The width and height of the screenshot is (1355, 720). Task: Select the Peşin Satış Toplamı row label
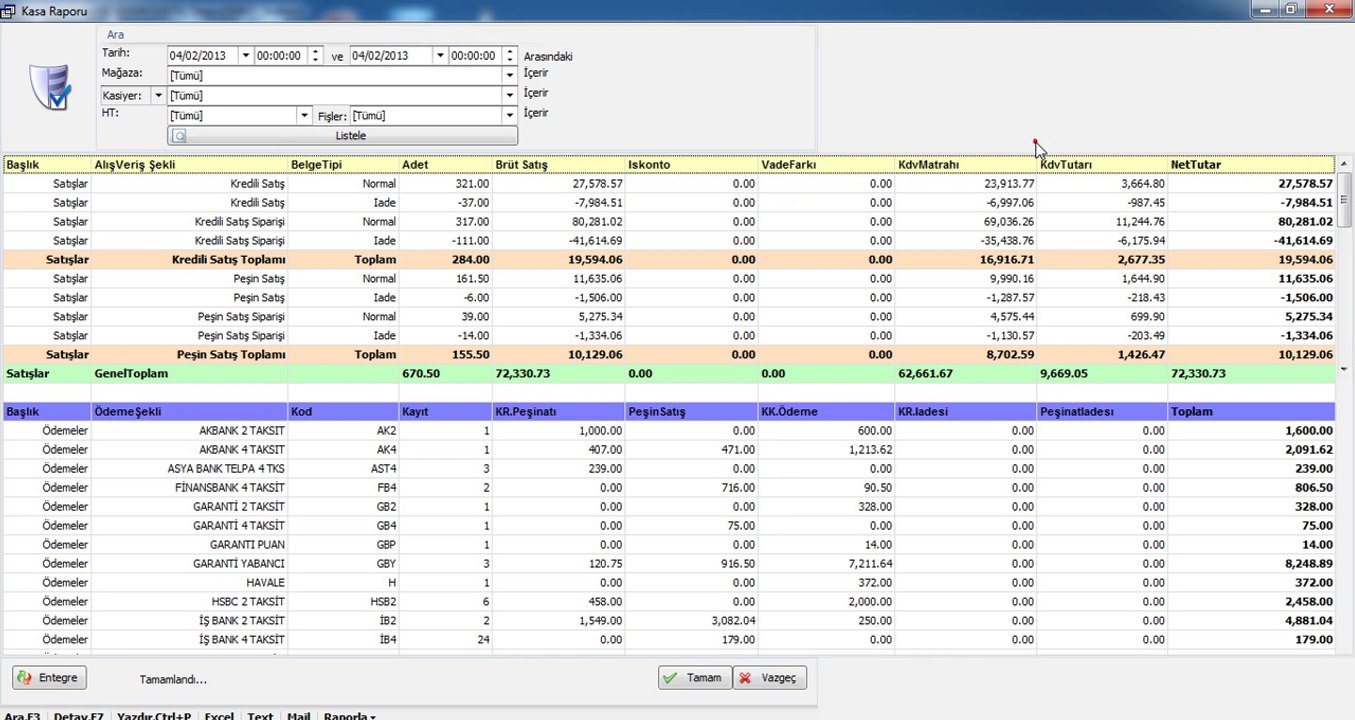[231, 354]
